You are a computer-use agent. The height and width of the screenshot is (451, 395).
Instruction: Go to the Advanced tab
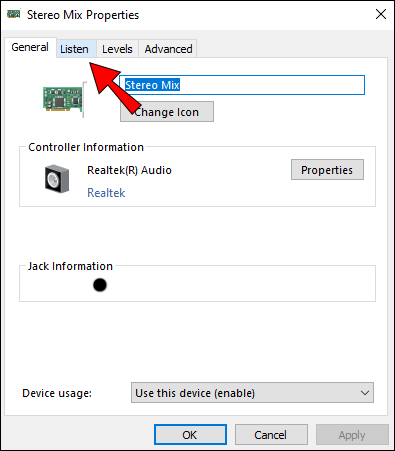pos(168,49)
